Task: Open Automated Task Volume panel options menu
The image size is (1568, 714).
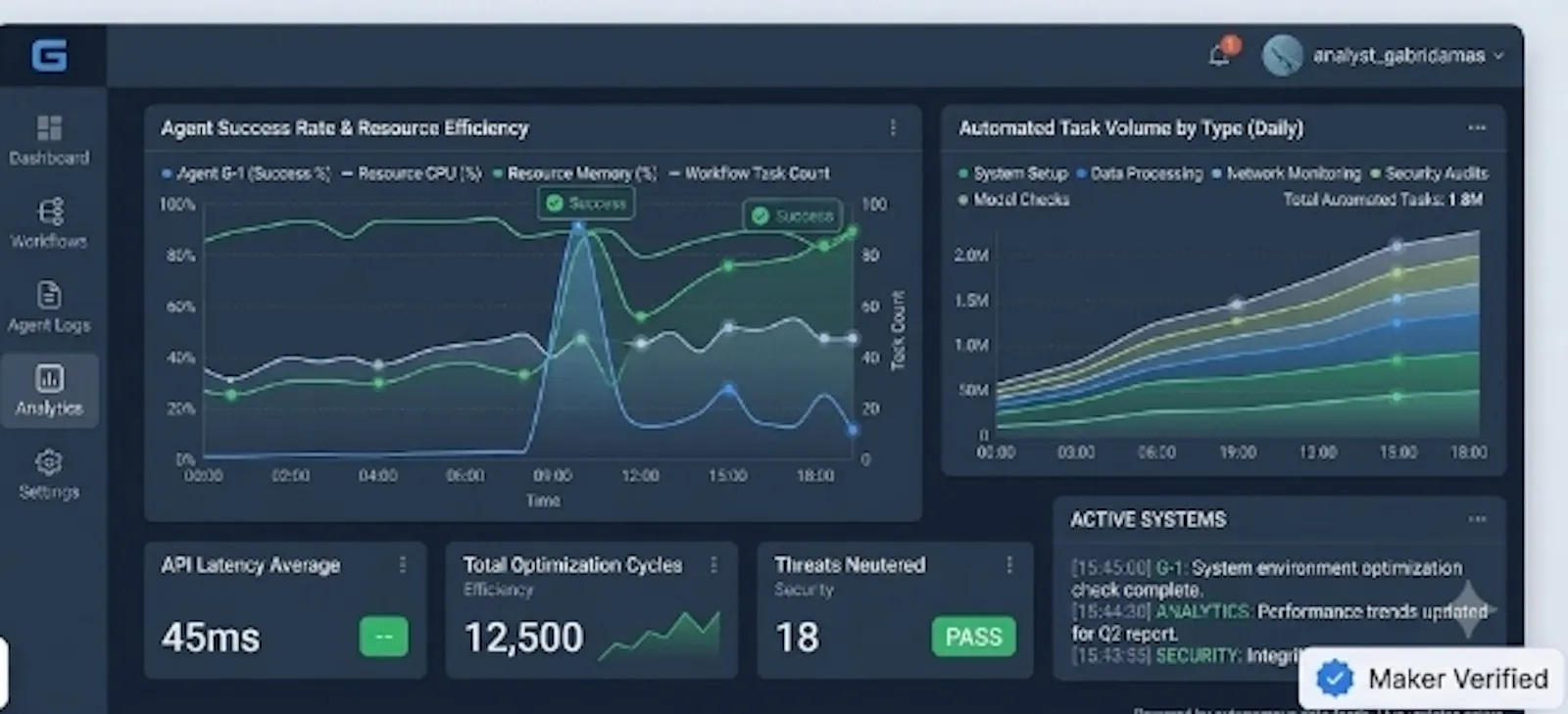Action: tap(1477, 128)
